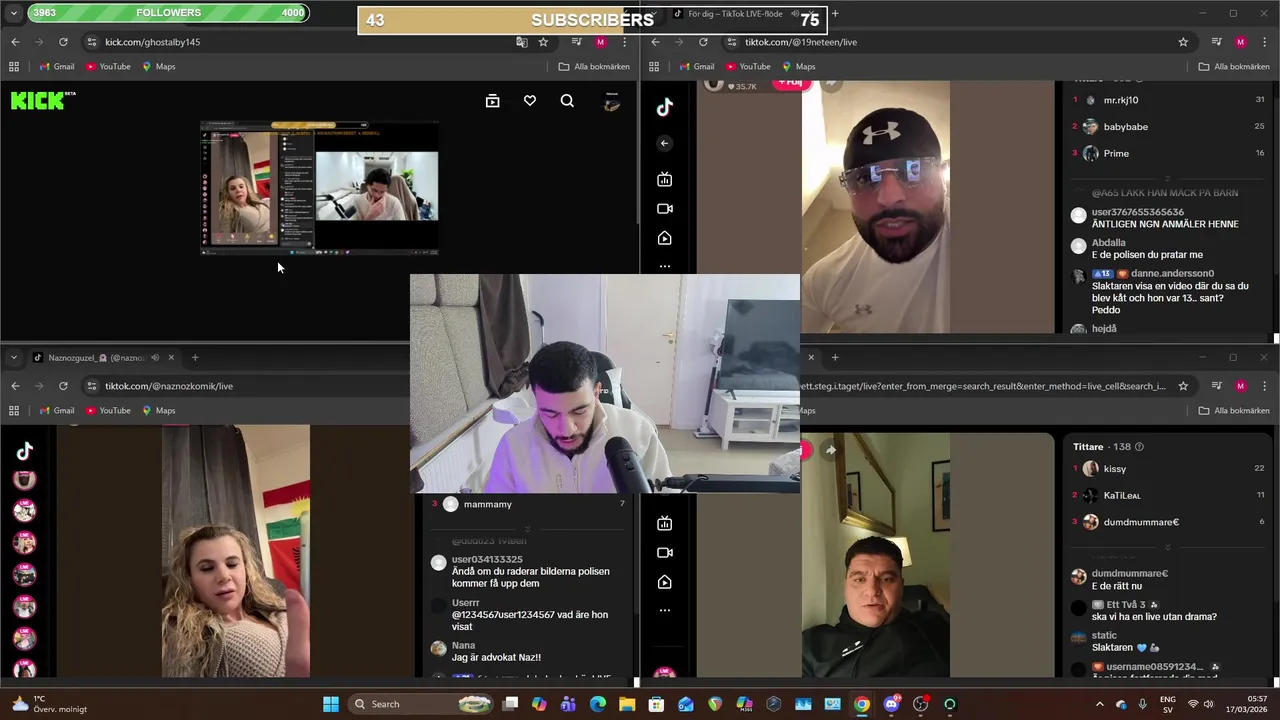Viewport: 1280px width, 720px height.
Task: Click the camera icon in 19neteen TikTok sidebar
Action: pos(664,209)
